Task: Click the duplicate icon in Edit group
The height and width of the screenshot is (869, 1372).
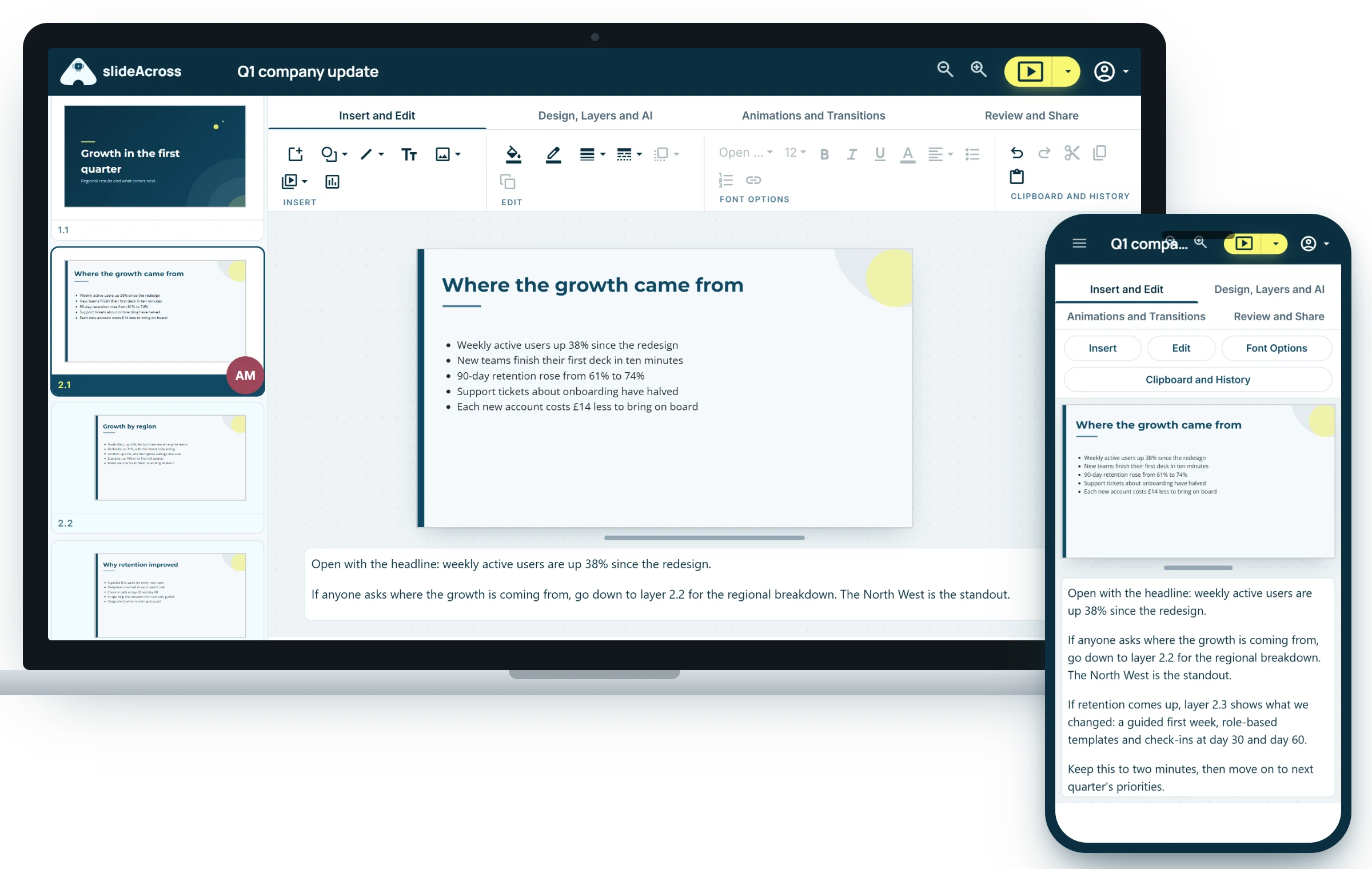Action: coord(508,182)
